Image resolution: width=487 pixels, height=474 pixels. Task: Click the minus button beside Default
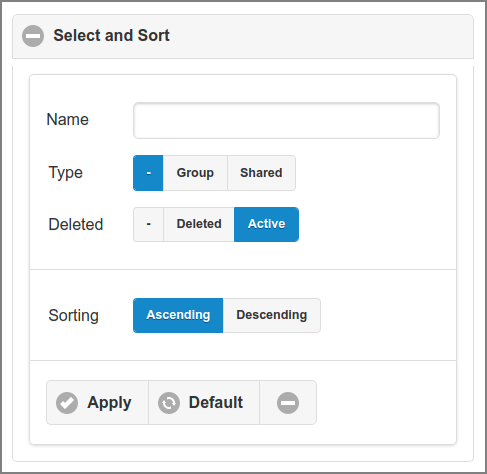[288, 402]
